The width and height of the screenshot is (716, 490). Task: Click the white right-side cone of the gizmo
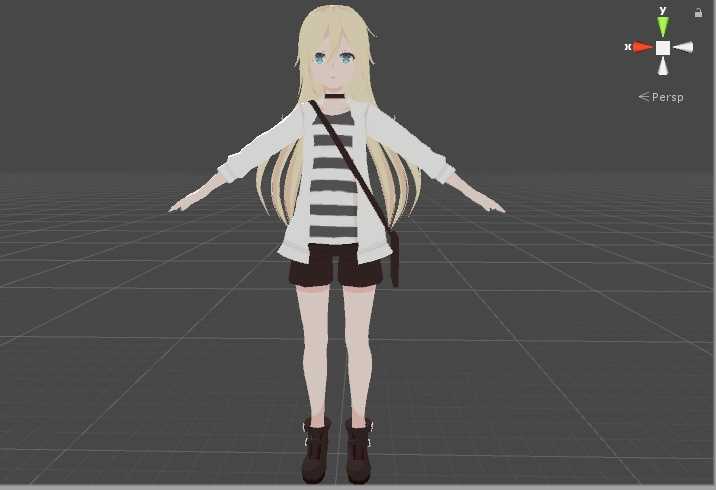(x=683, y=47)
